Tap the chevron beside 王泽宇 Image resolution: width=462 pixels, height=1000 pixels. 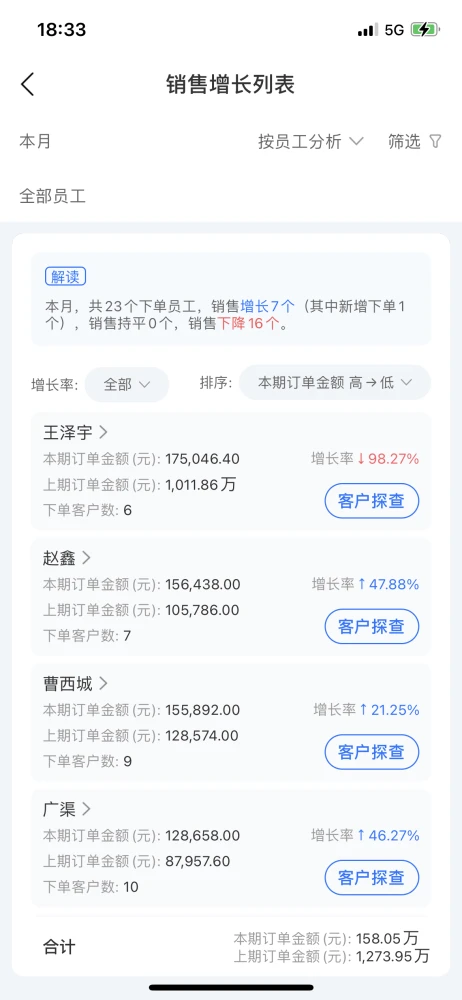pyautogui.click(x=103, y=432)
